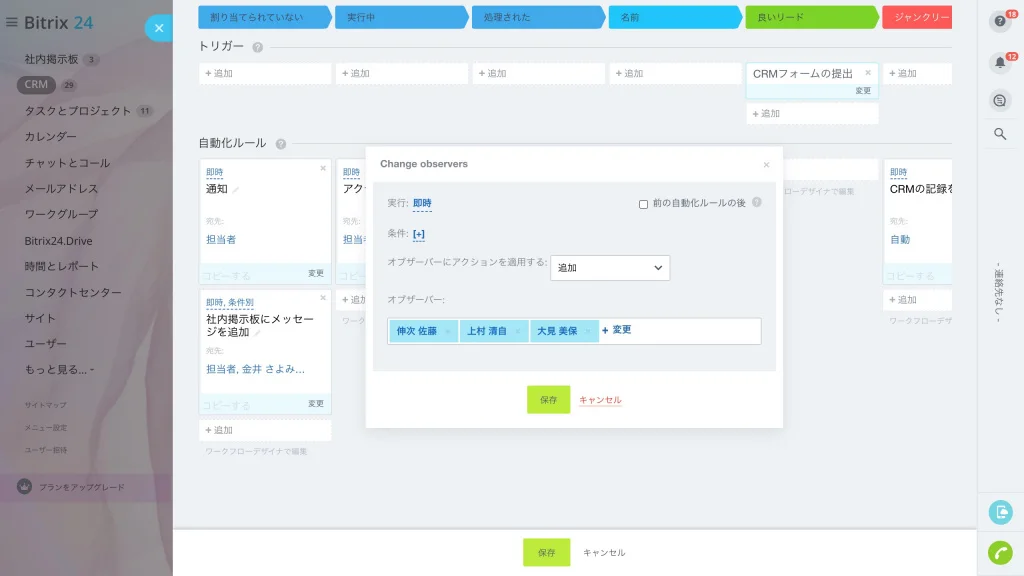Open notifications bell icon

click(x=1000, y=63)
